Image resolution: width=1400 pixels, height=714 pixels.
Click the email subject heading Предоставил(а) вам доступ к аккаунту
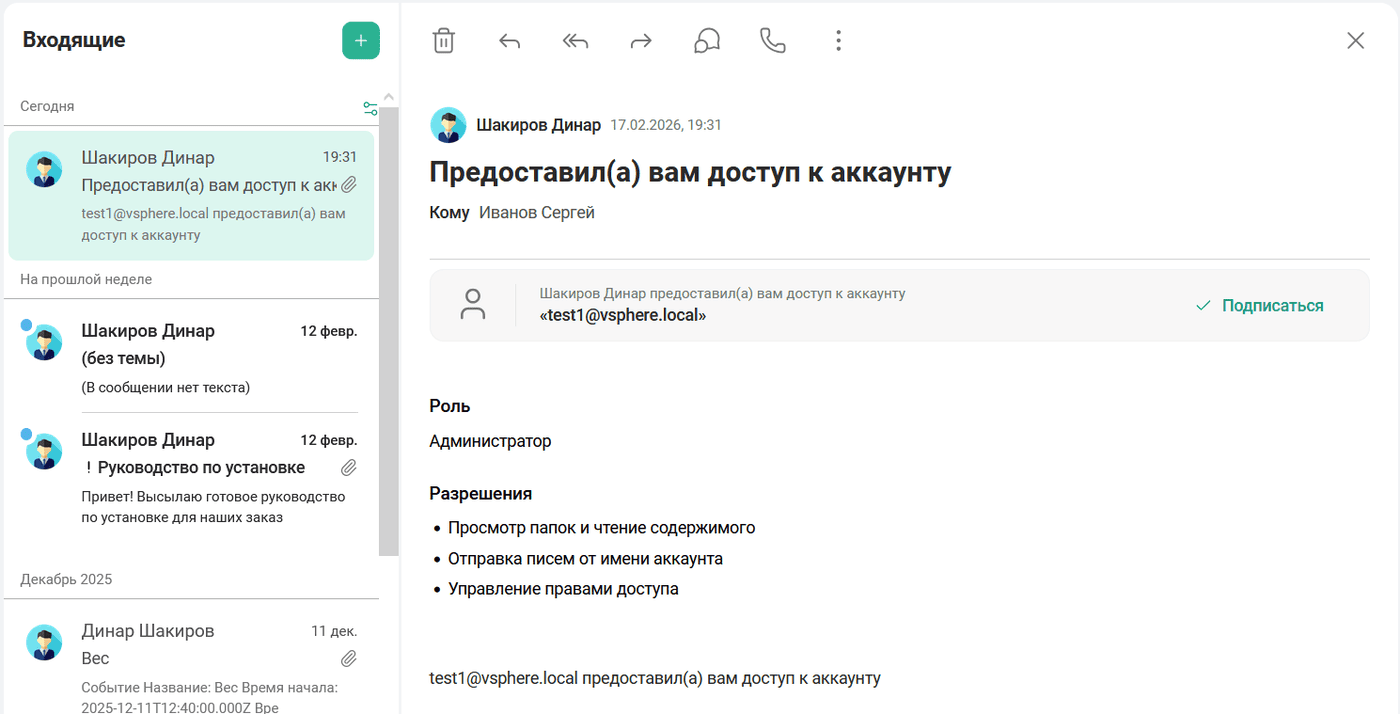tap(690, 172)
